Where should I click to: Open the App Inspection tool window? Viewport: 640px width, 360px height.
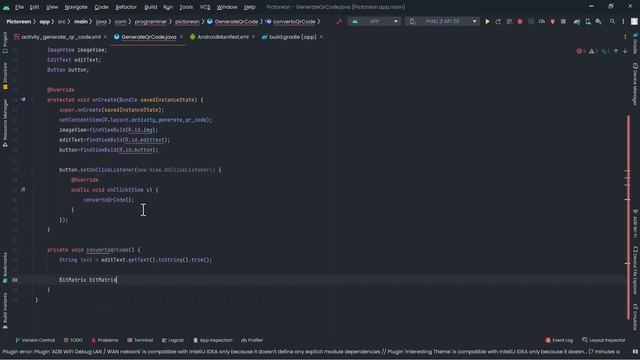pyautogui.click(x=213, y=340)
